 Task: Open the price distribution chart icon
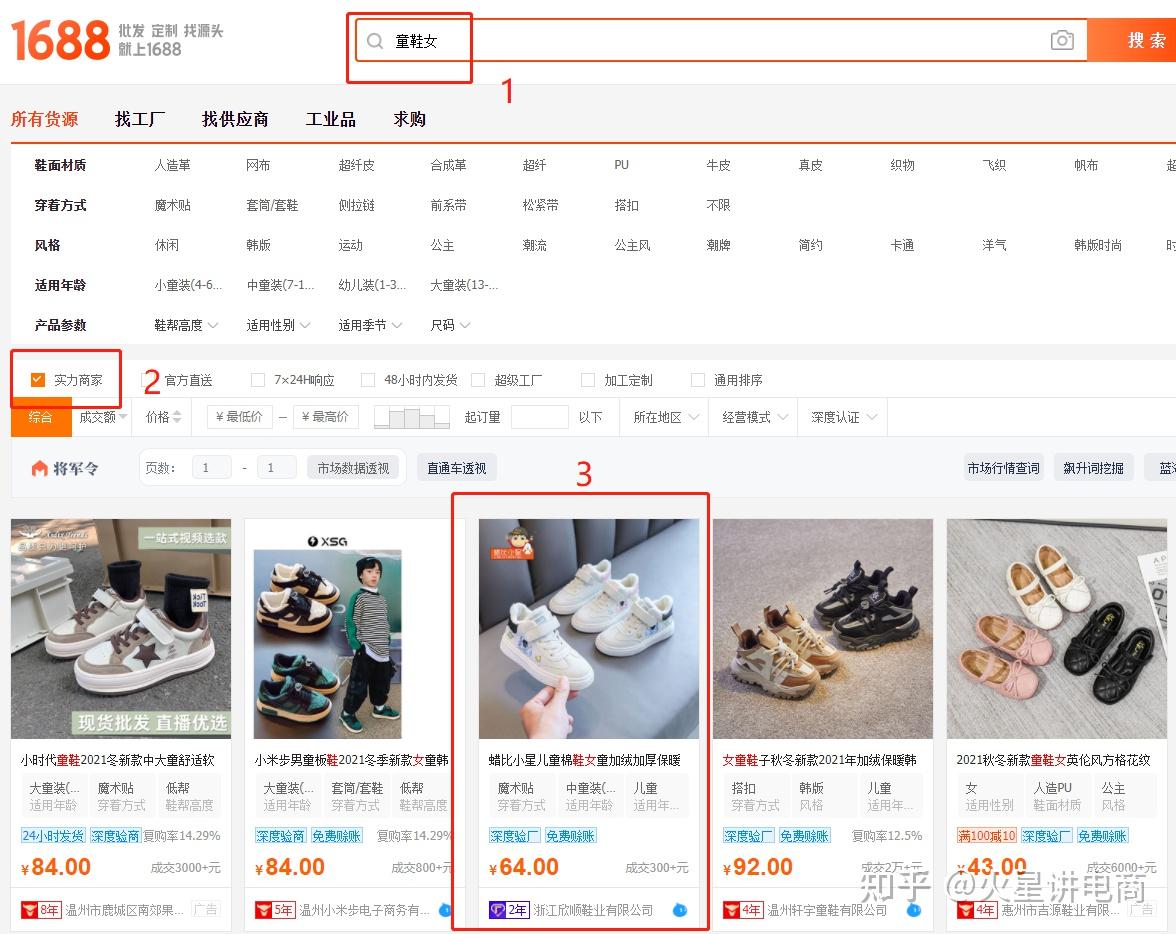click(x=411, y=417)
